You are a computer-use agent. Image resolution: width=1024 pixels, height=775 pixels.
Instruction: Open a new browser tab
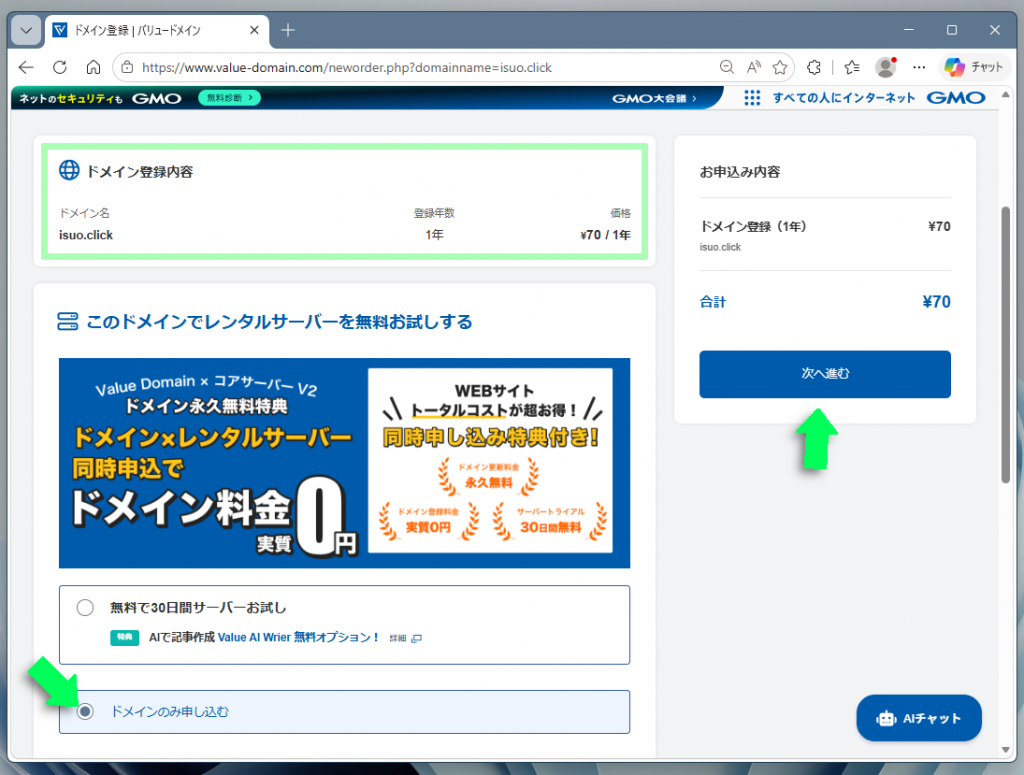point(287,30)
